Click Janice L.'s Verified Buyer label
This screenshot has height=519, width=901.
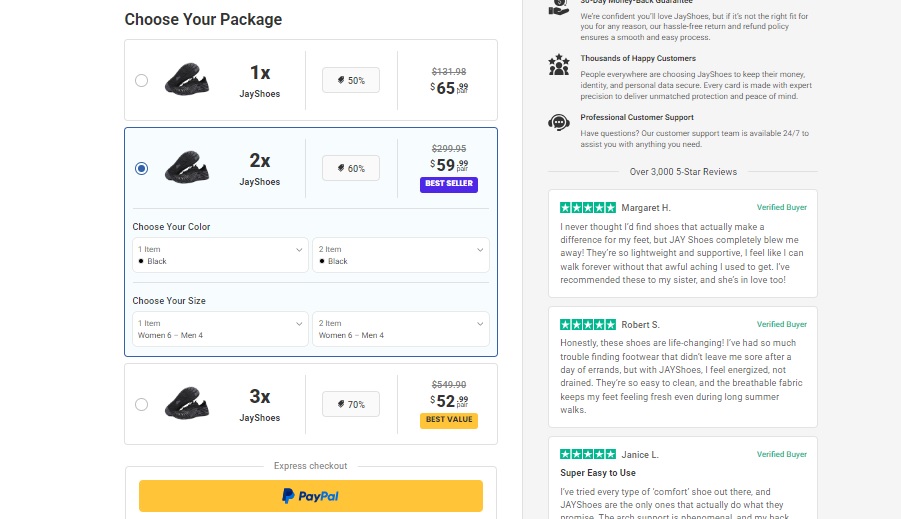point(781,455)
